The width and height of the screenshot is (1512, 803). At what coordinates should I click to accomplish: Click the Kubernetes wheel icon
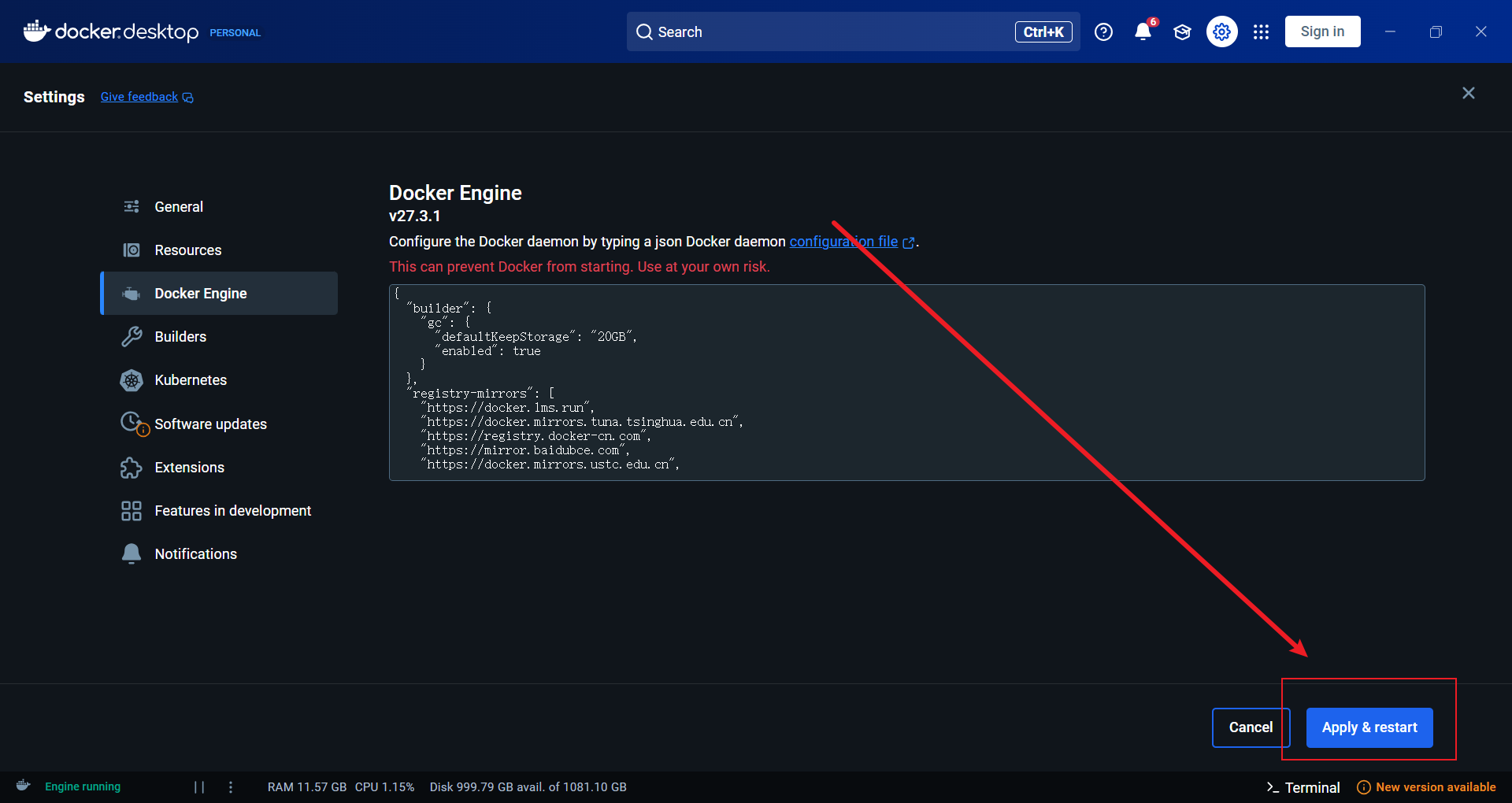pyautogui.click(x=132, y=380)
